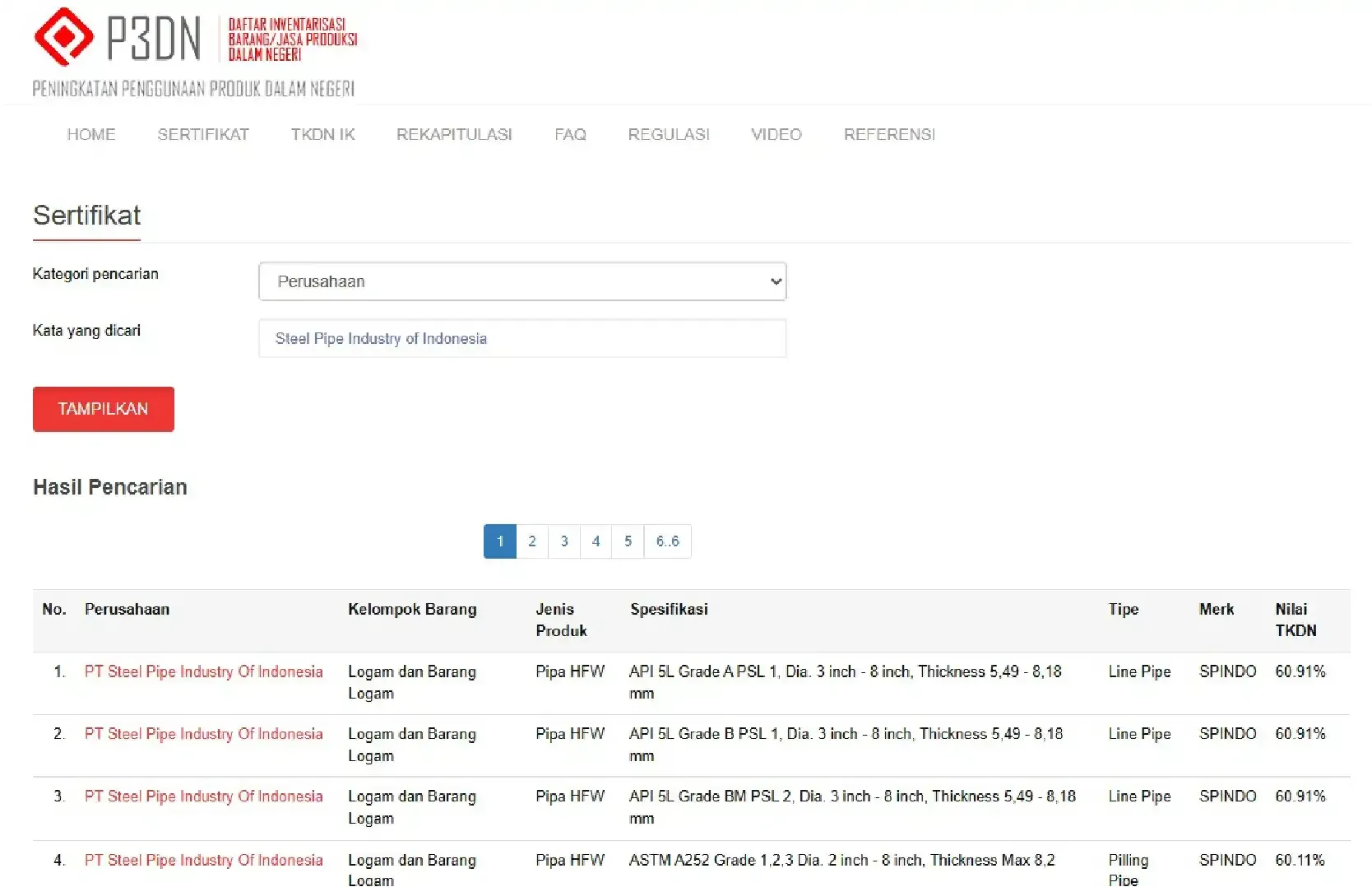Go to results page 4
The image size is (1372, 887).
click(x=596, y=541)
